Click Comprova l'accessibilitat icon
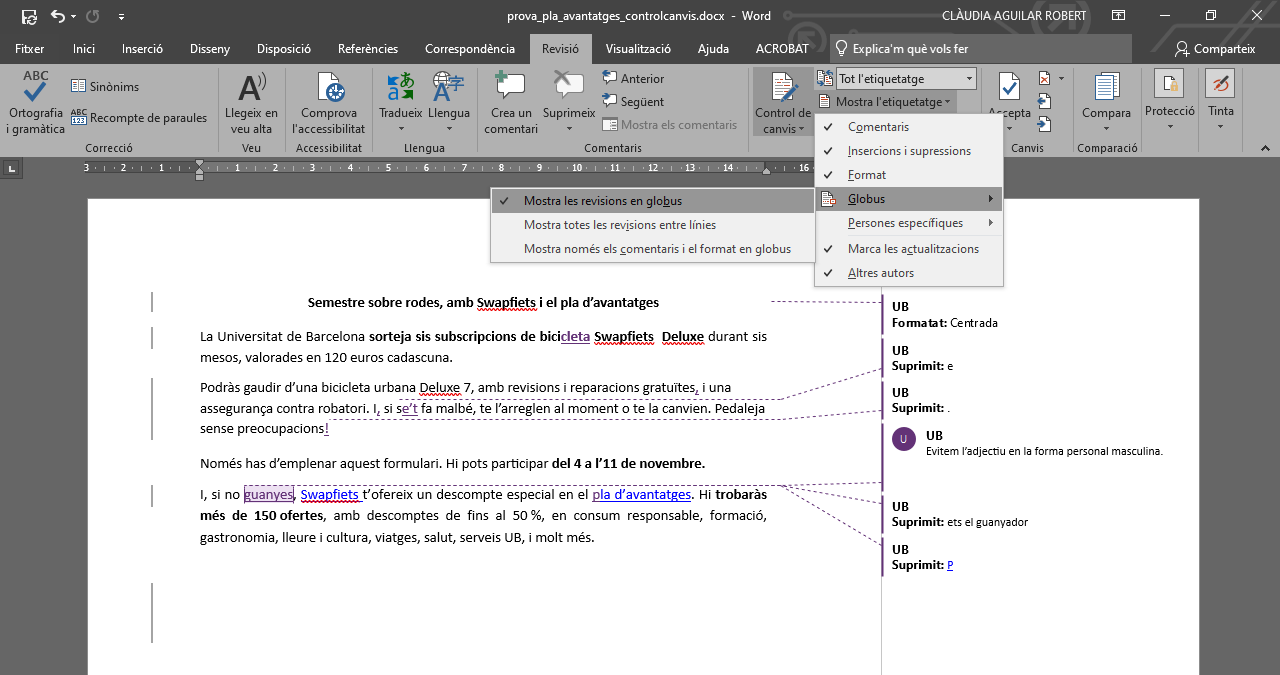Screen dimensions: 1280x675 tap(329, 90)
